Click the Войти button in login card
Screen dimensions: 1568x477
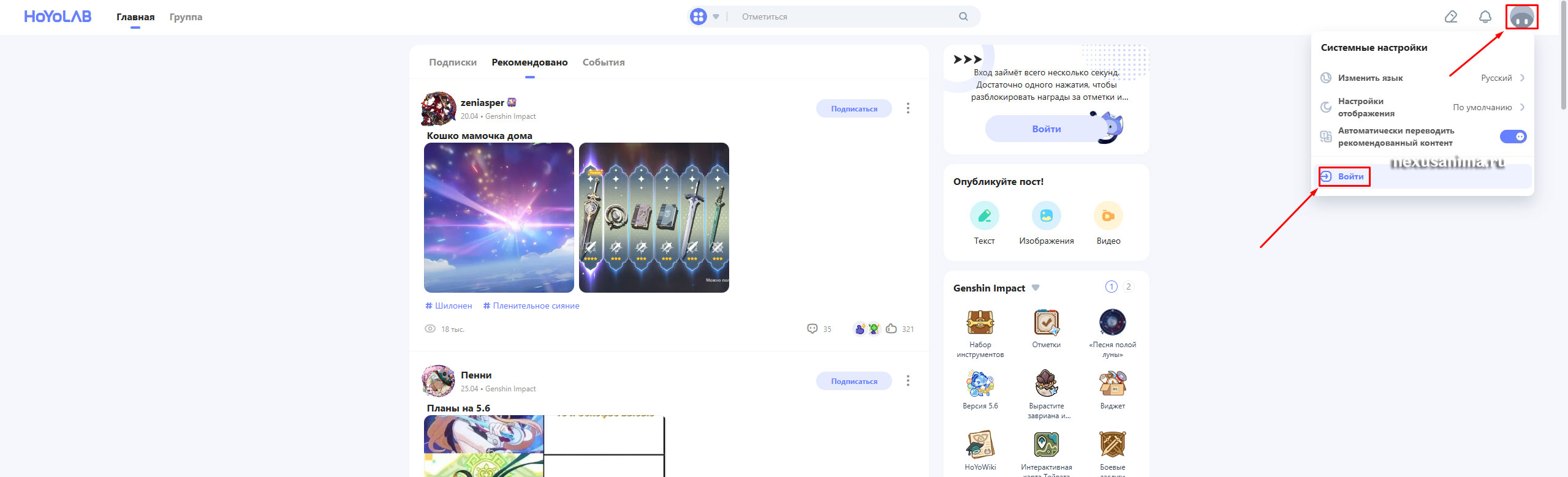tap(1046, 129)
